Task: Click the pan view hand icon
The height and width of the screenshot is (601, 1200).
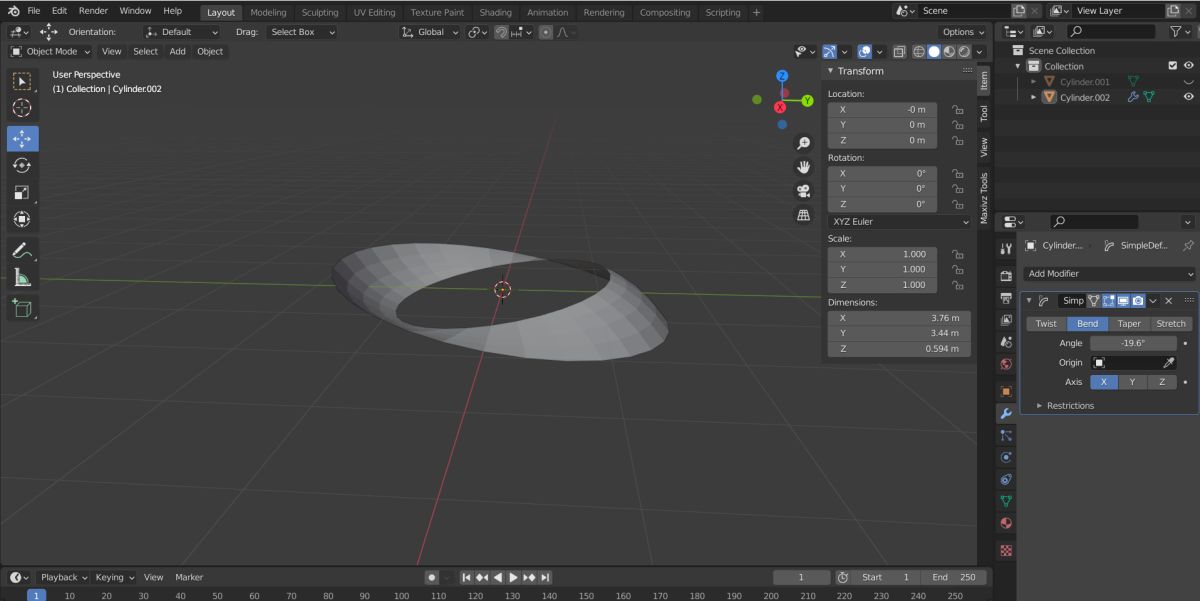Action: (803, 167)
